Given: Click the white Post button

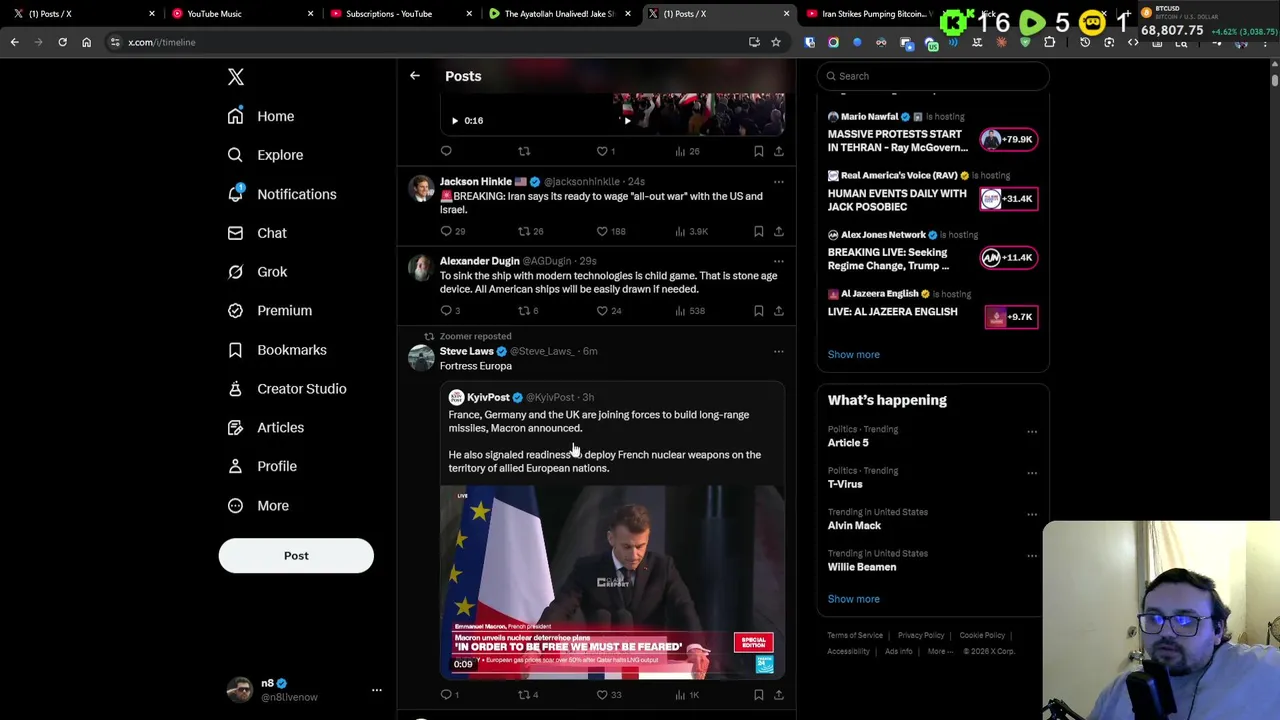Looking at the screenshot, I should coord(296,556).
